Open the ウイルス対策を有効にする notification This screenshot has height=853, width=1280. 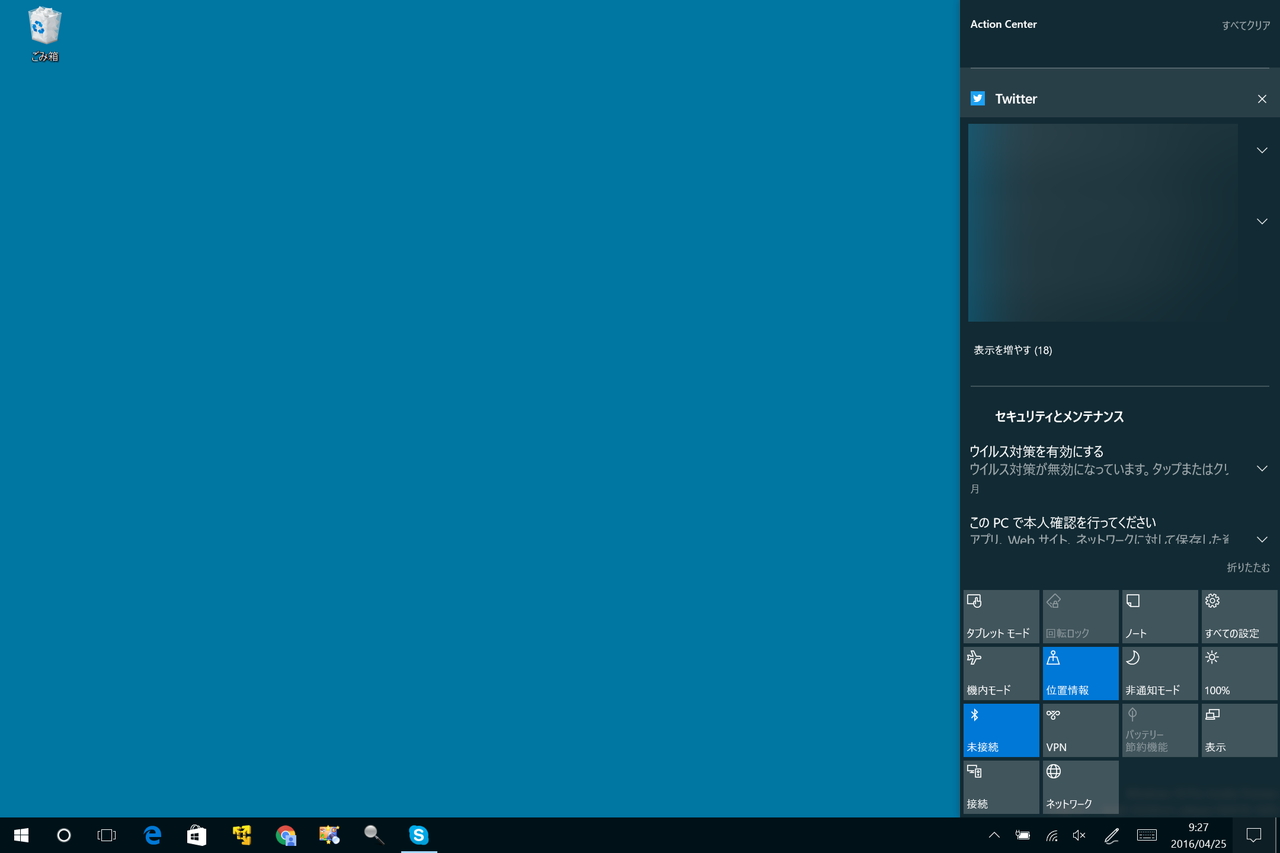(x=1100, y=469)
